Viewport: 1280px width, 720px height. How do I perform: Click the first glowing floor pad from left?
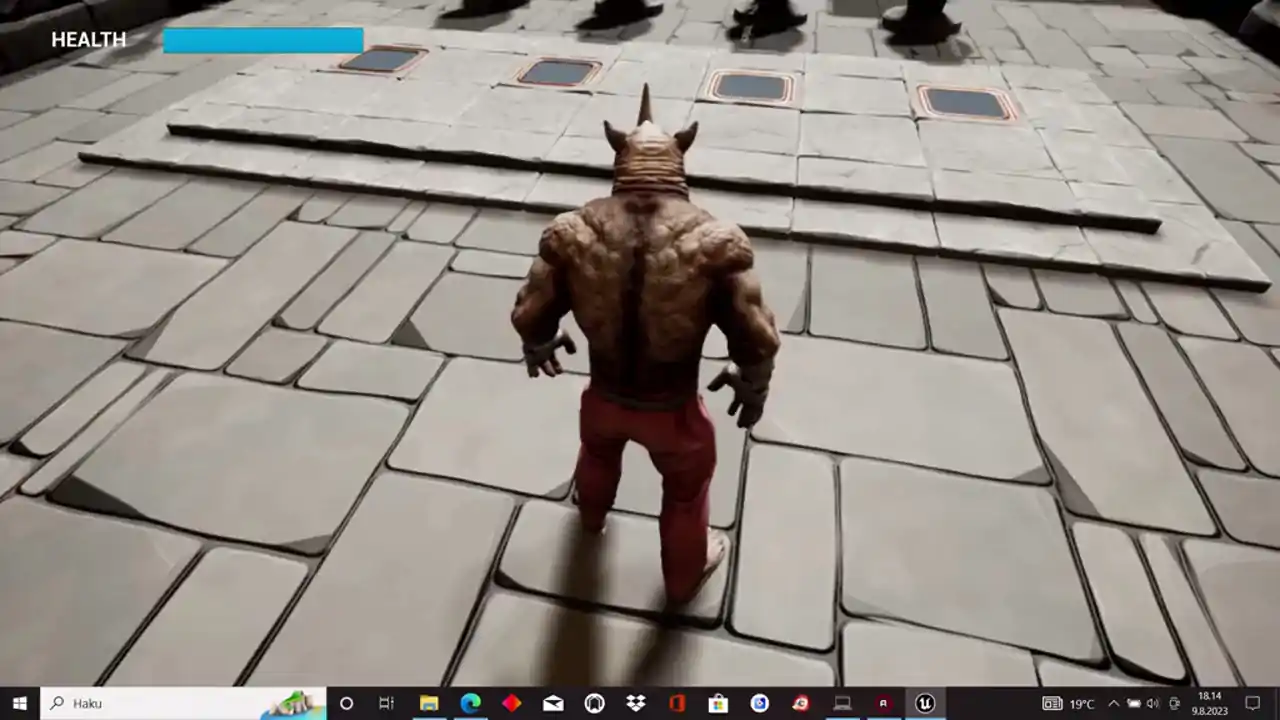coord(383,59)
